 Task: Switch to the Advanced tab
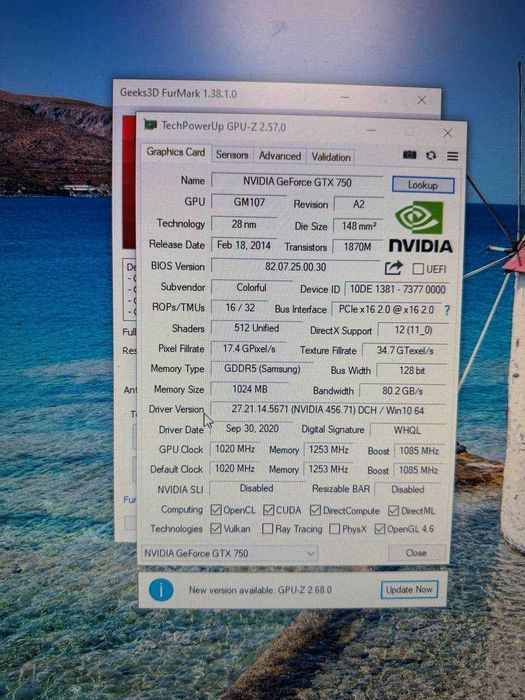(x=280, y=156)
